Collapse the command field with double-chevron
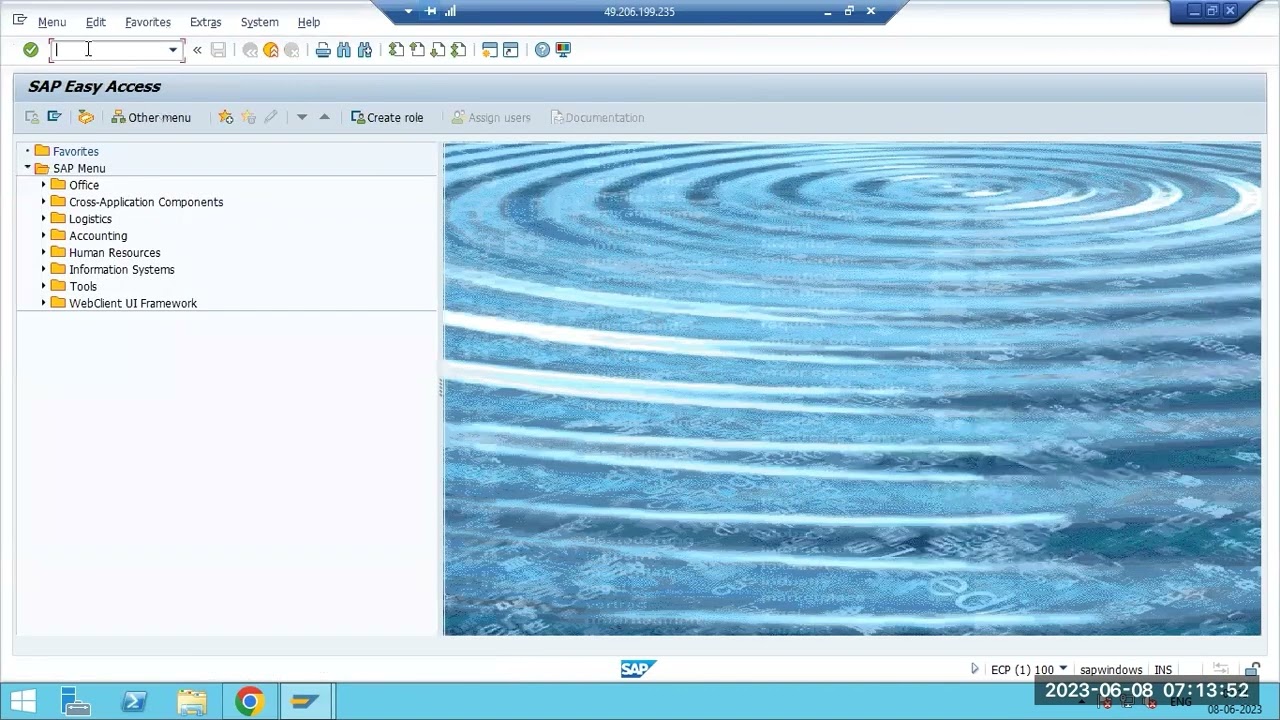 (x=197, y=49)
